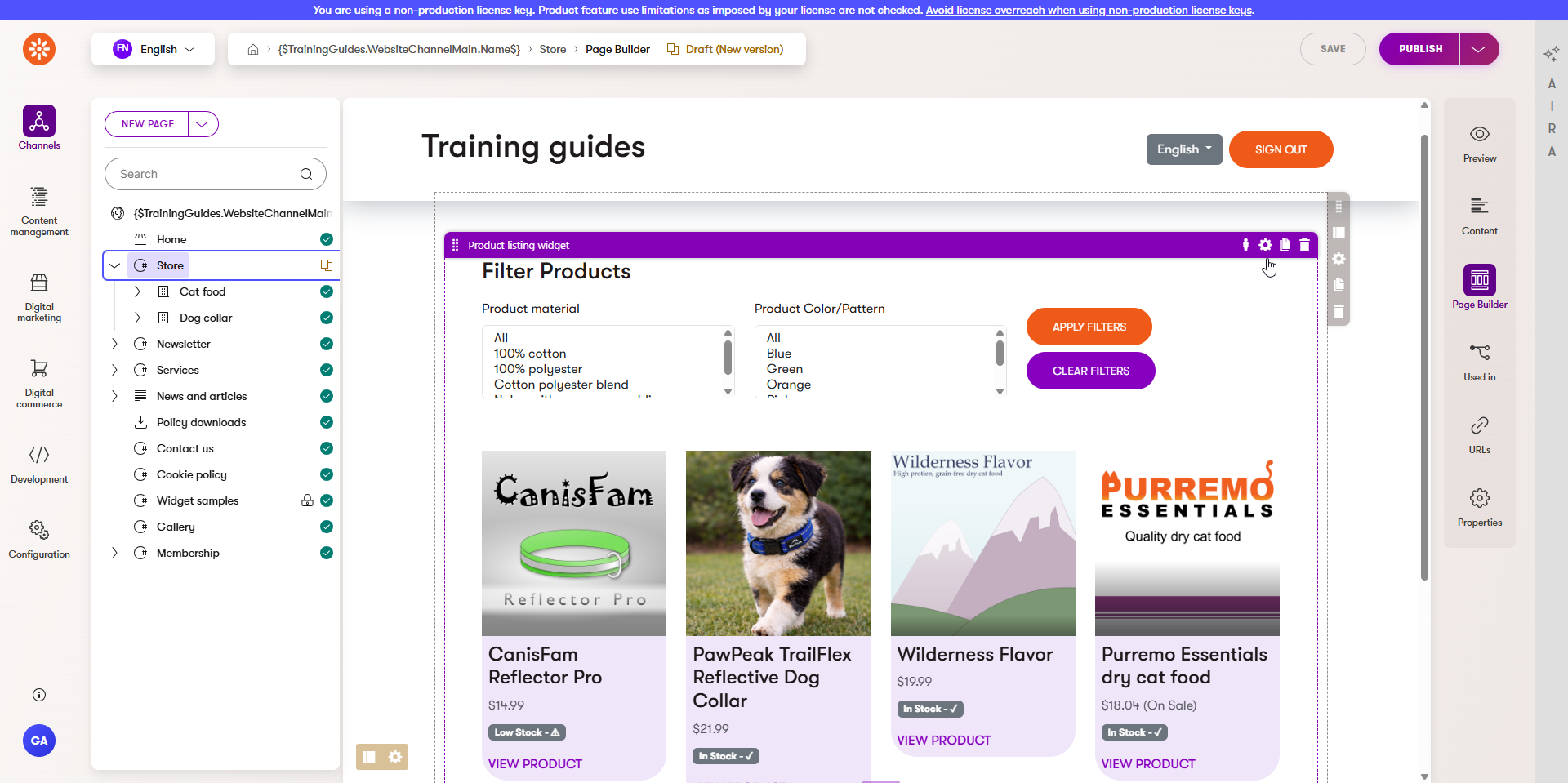Click the APPLY FILTERS button
This screenshot has width=1568, height=783.
point(1089,327)
